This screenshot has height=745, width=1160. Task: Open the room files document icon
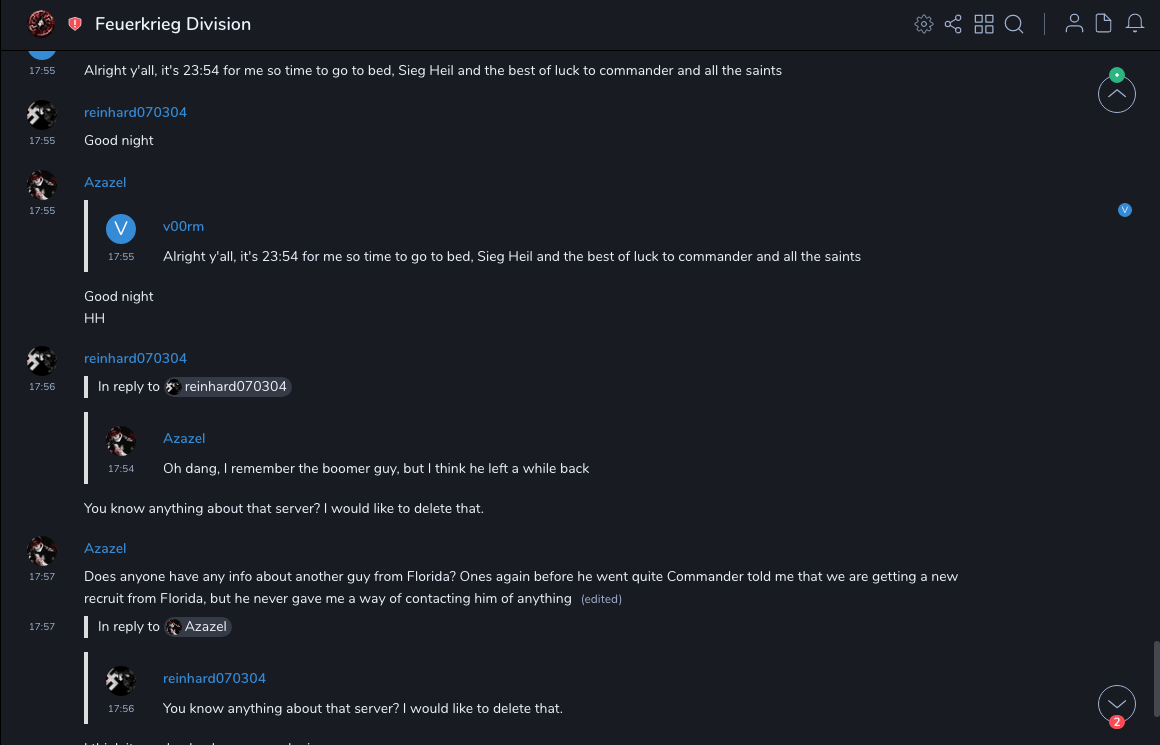1104,24
